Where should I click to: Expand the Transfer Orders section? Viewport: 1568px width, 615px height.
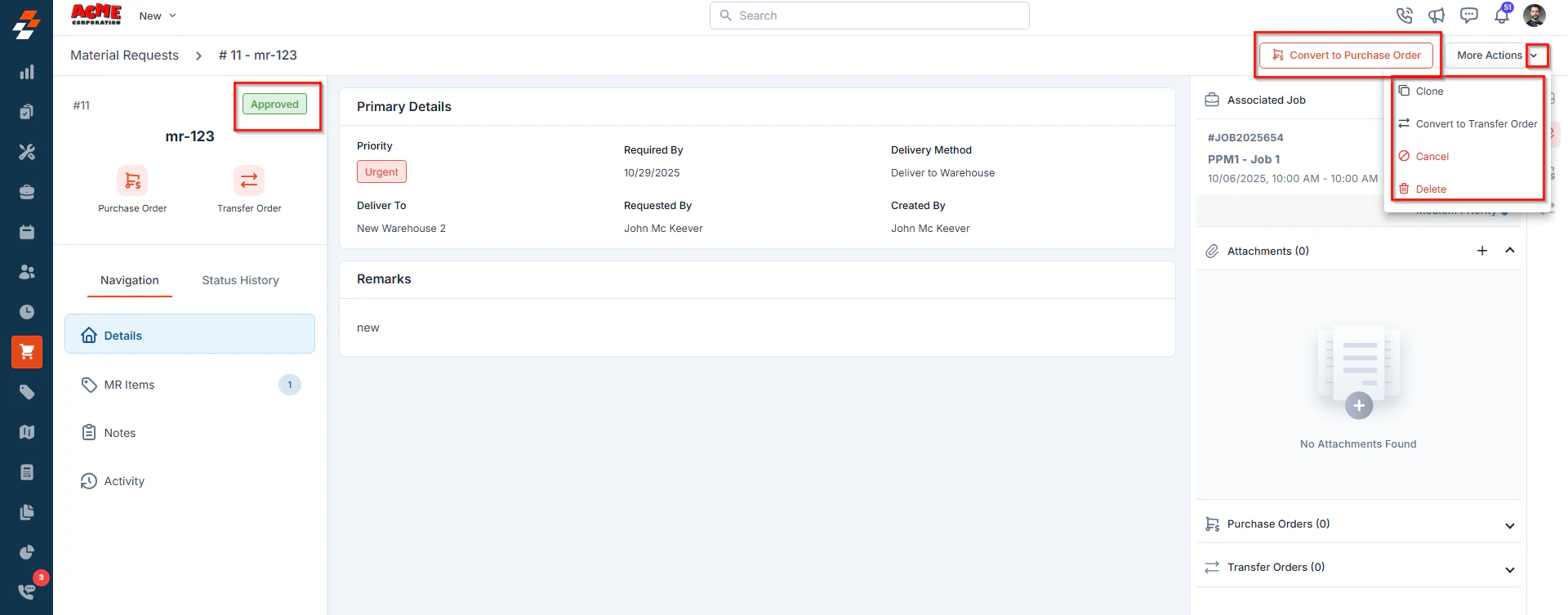tap(1510, 569)
